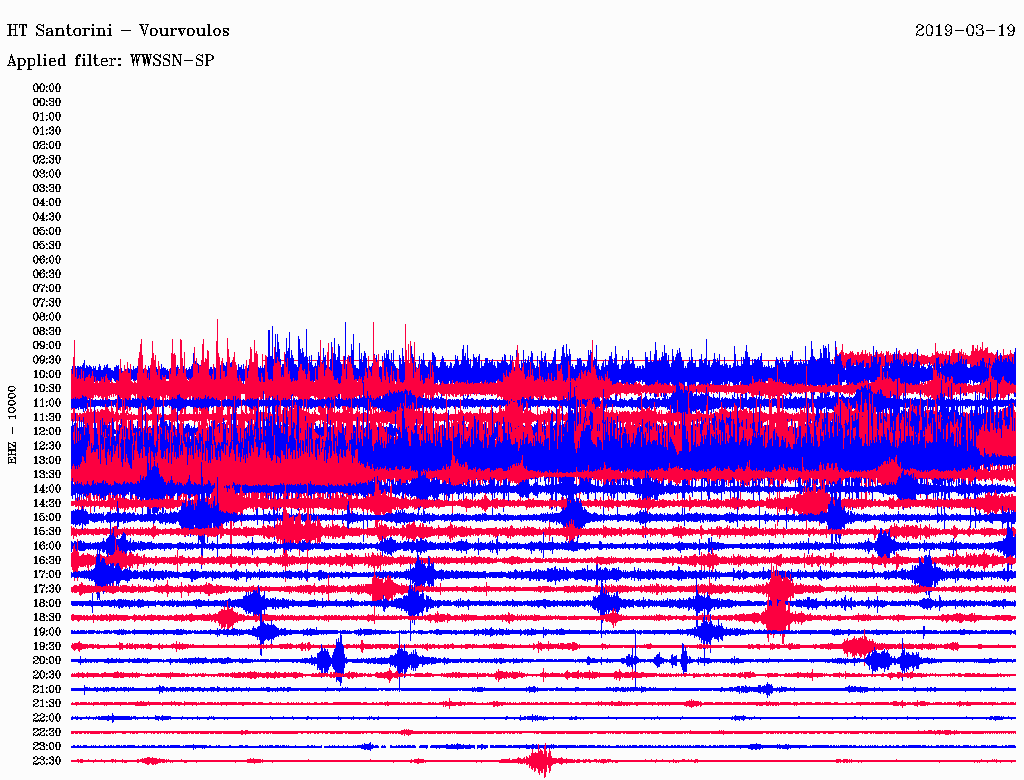Click the large red event on the 23:30 trace
1024x780 pixels.
pos(541,761)
